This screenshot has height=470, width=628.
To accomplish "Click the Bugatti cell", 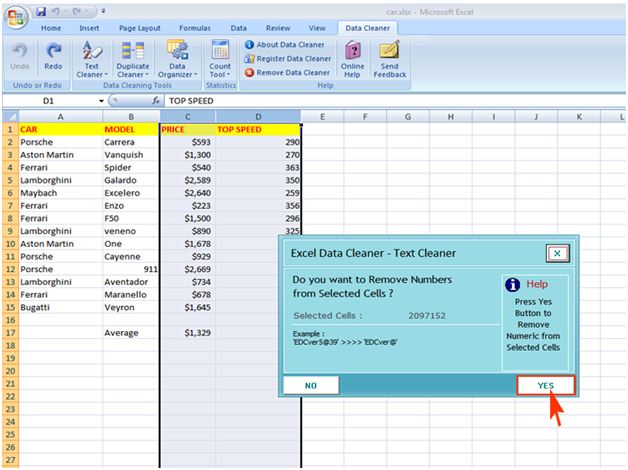I will (60, 307).
